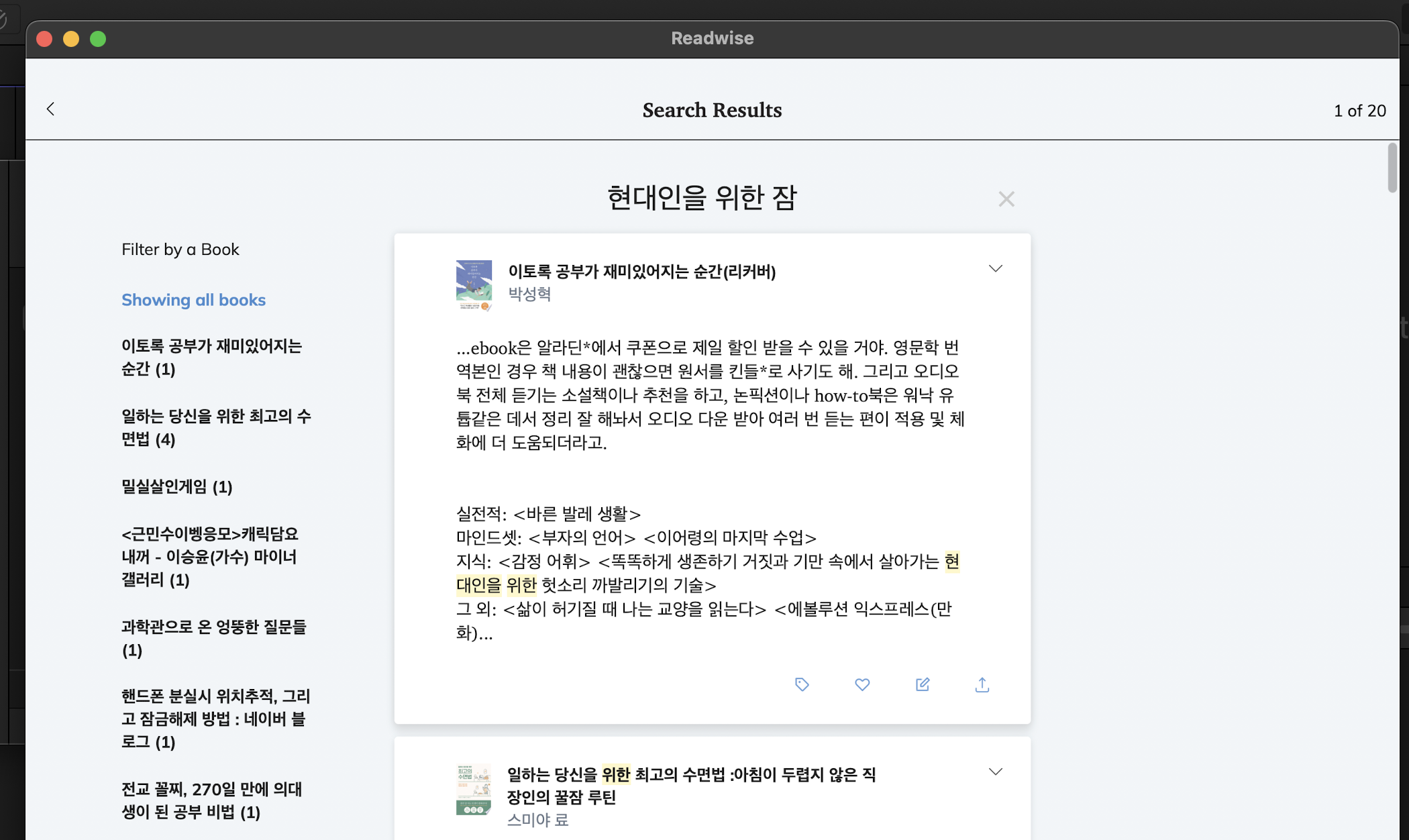Filter by 과학관으로 온 엉뚱한 질문들 (1)

[x=214, y=638]
